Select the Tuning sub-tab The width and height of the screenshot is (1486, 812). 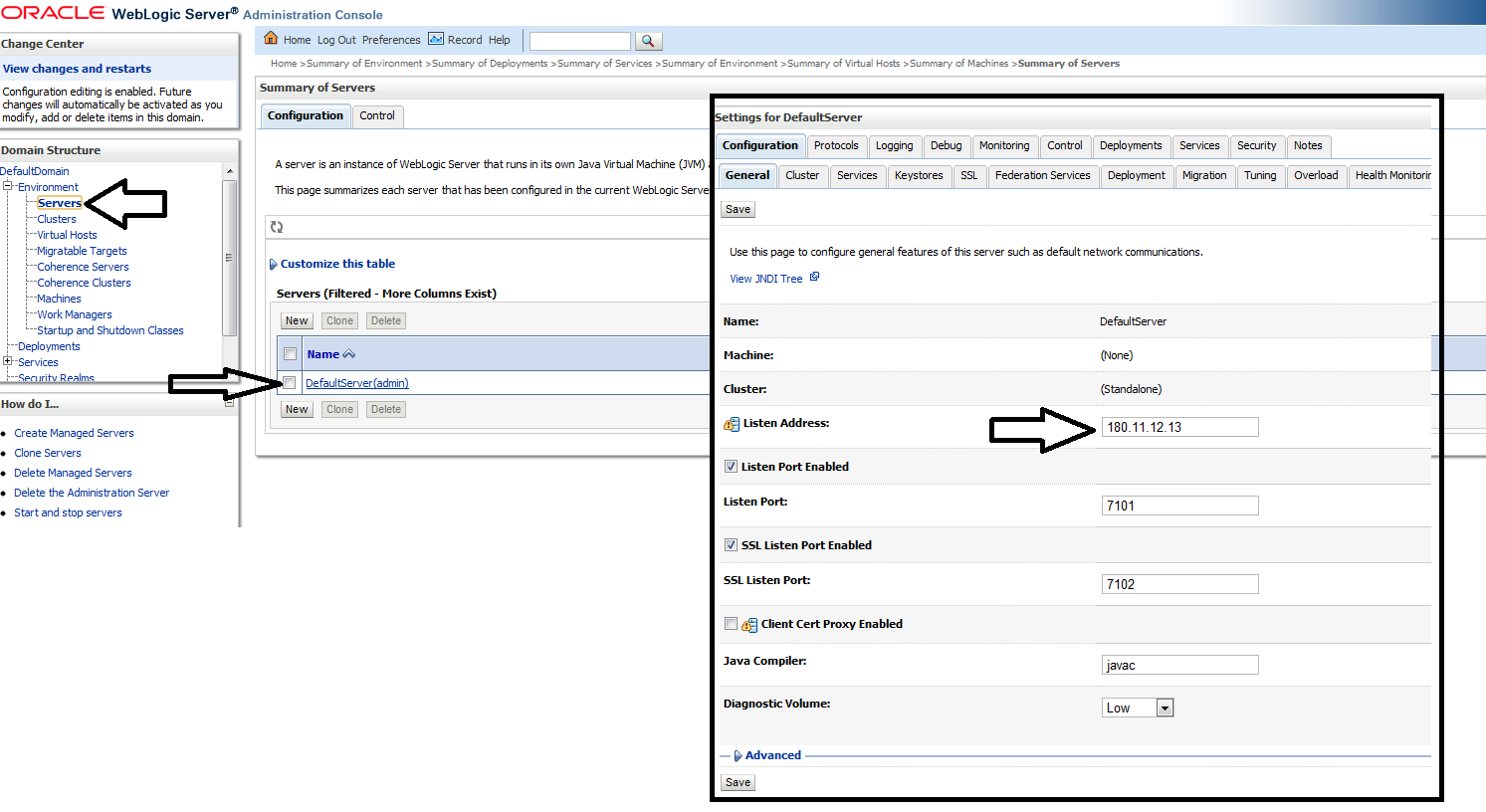(x=1259, y=175)
